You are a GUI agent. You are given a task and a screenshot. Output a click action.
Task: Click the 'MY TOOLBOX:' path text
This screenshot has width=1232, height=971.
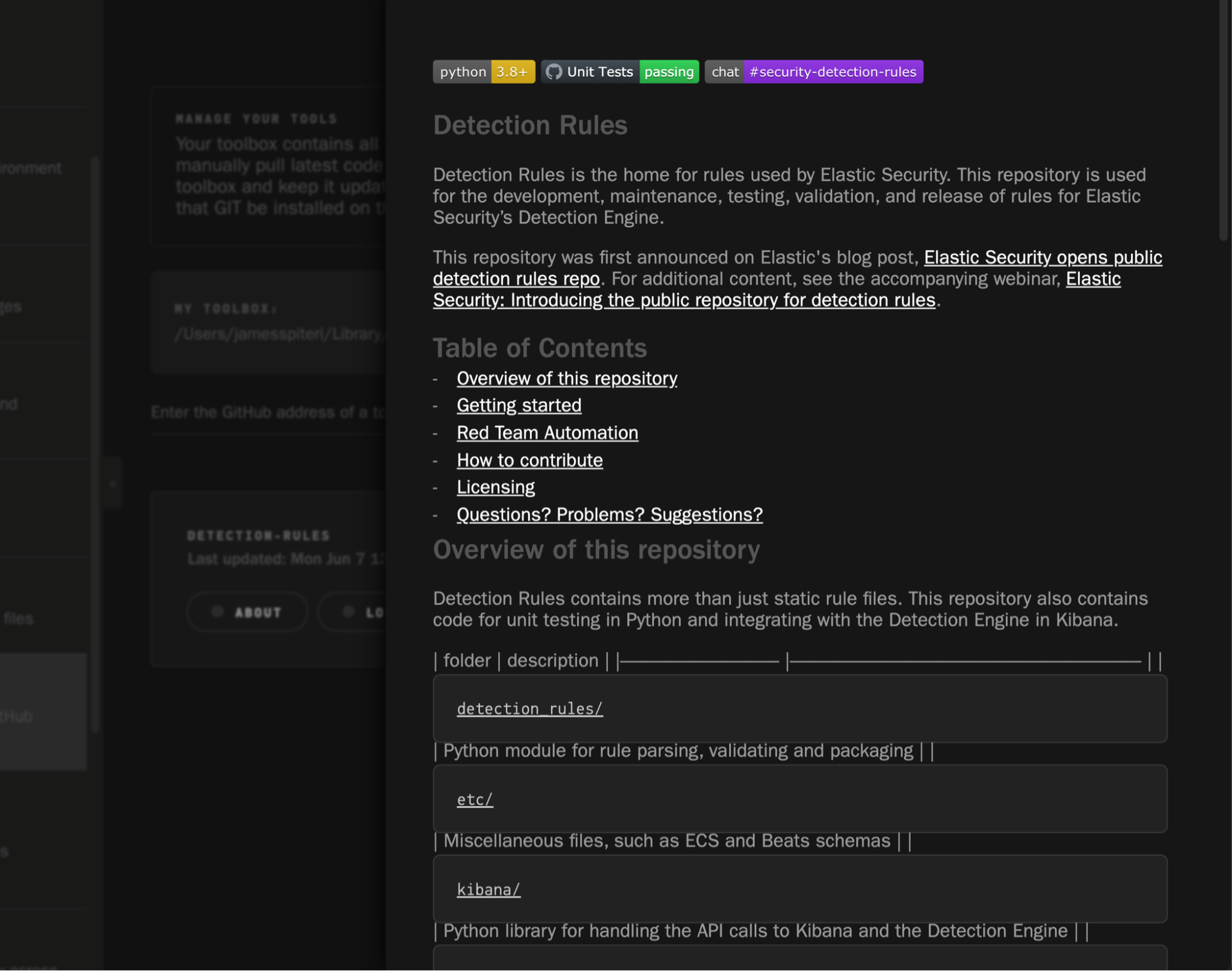tap(279, 335)
